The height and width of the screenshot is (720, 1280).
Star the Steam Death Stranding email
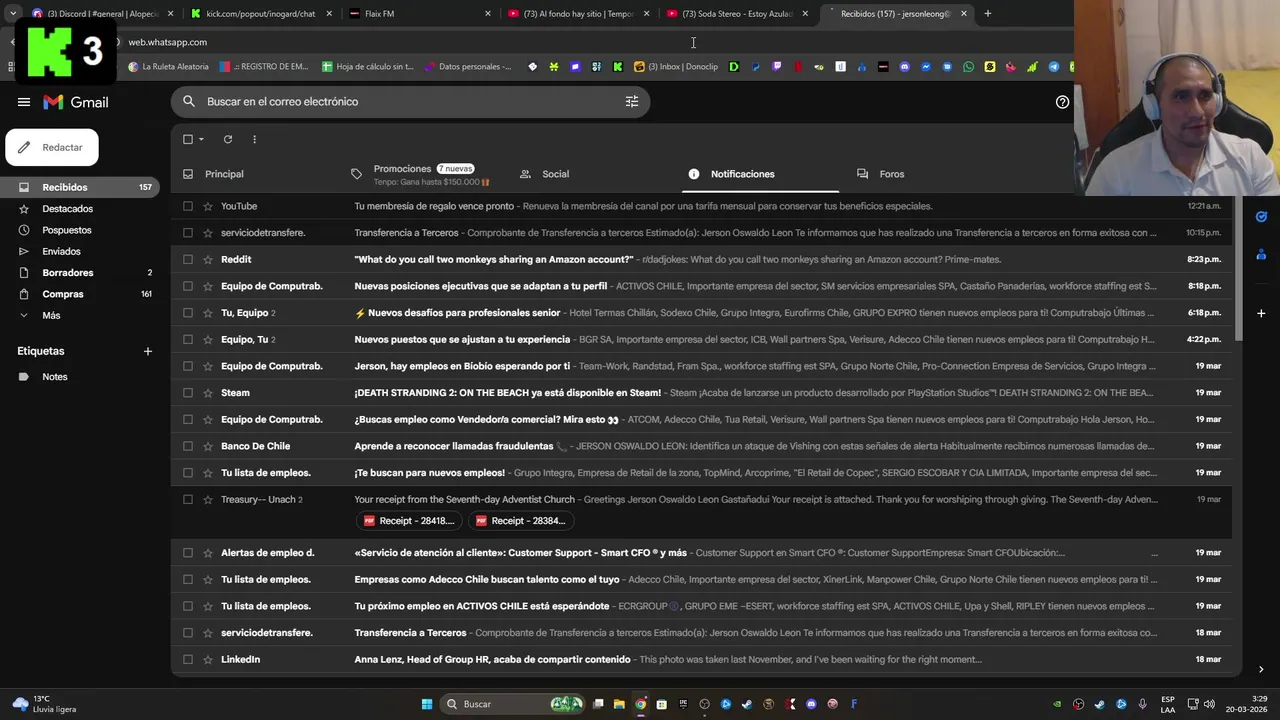coord(208,393)
